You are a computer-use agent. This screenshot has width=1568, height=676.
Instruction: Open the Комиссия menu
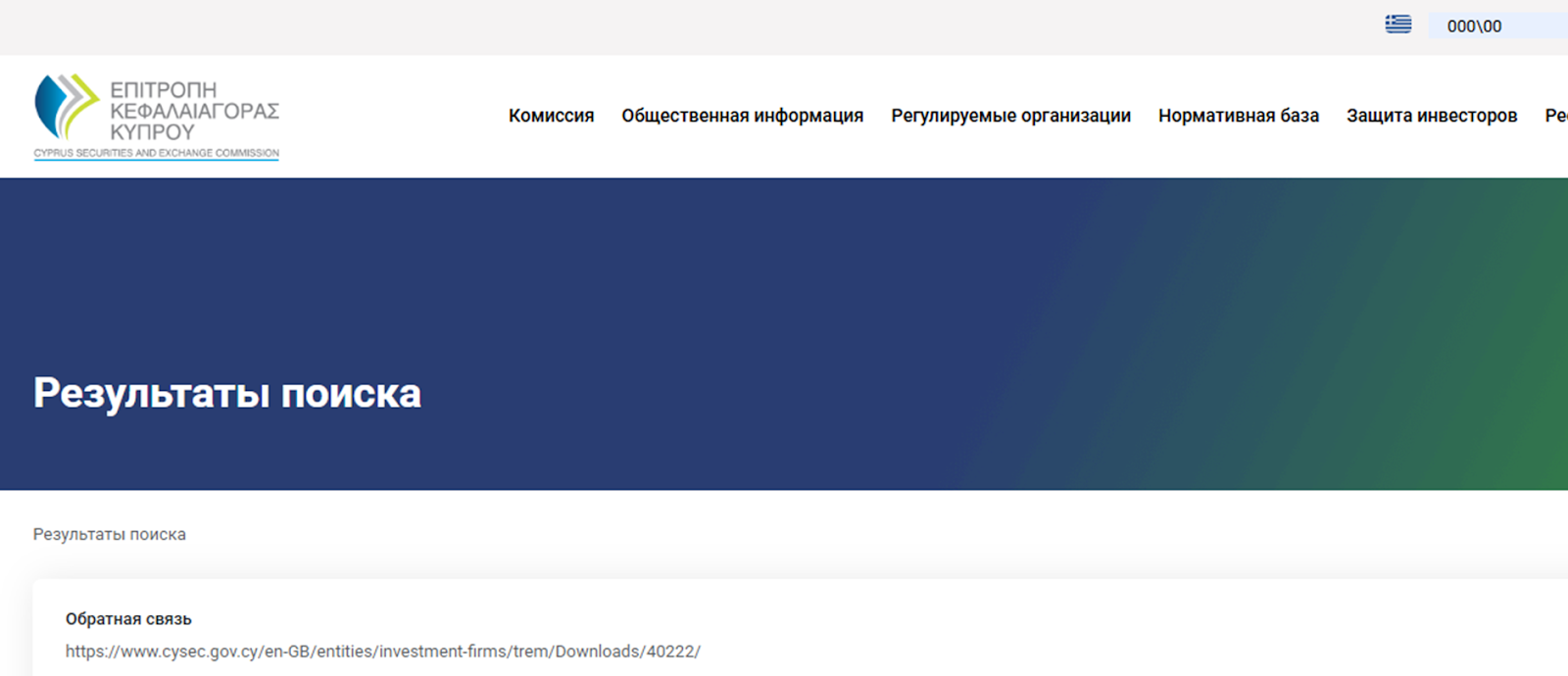(551, 116)
